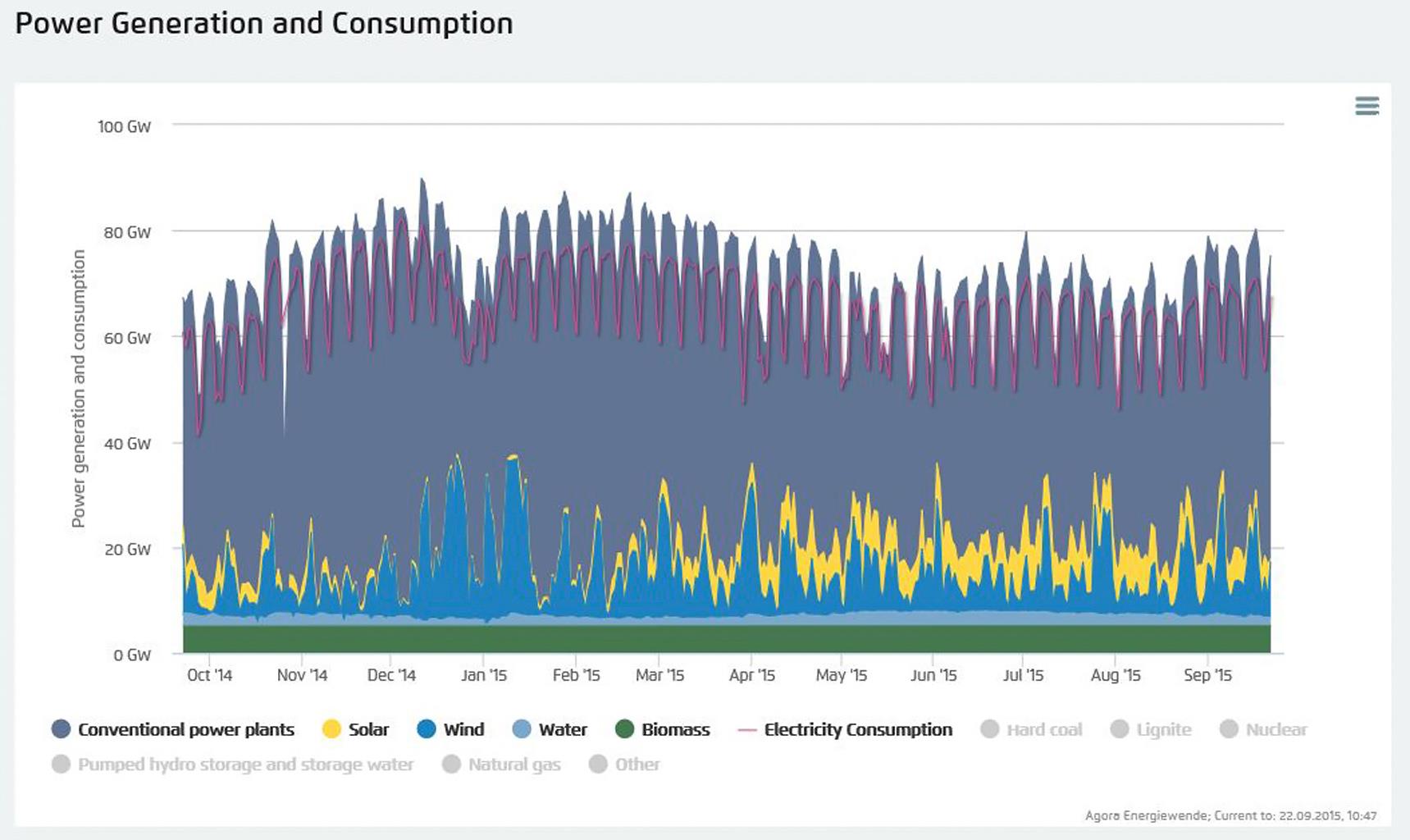This screenshot has width=1410, height=840.
Task: Click the light blue Water dot
Action: point(522,729)
